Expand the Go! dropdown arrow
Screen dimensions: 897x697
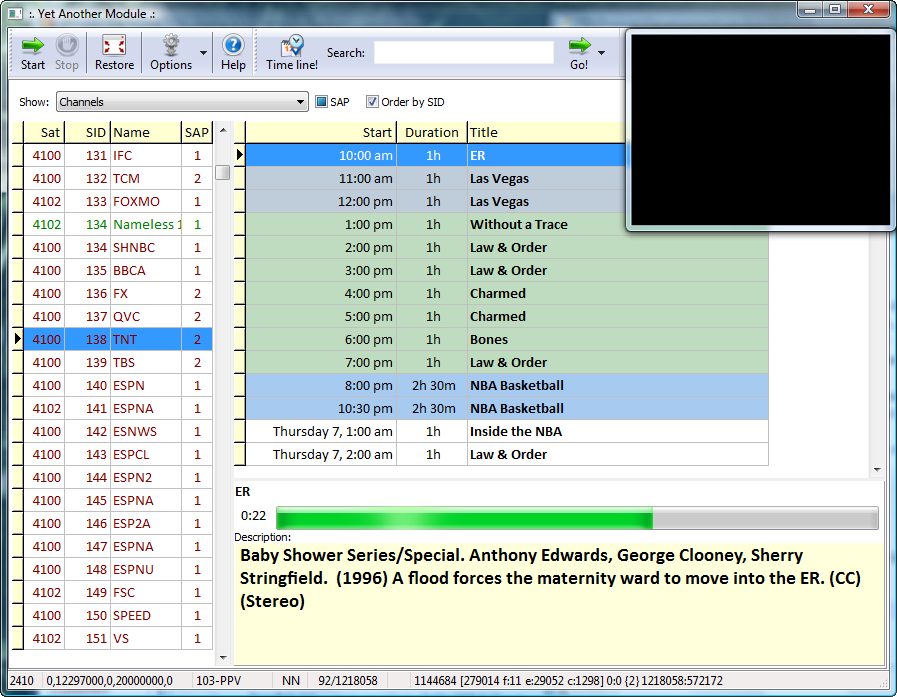click(x=601, y=53)
